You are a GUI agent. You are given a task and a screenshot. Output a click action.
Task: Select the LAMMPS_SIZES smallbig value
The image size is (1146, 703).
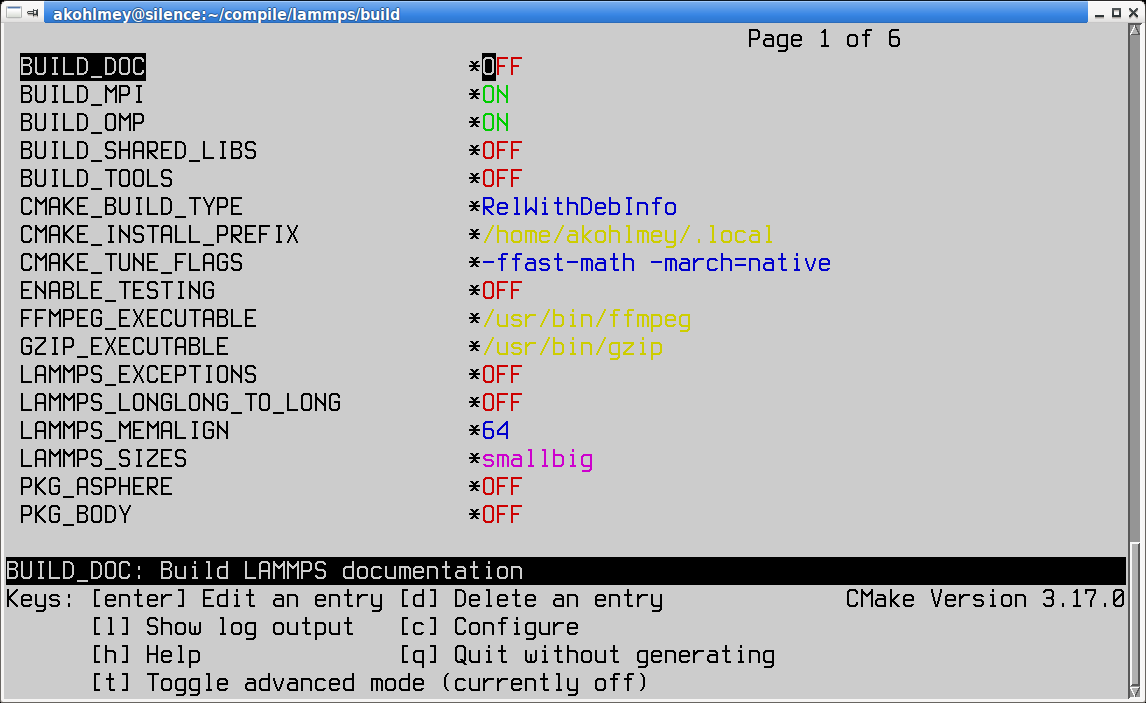[537, 459]
